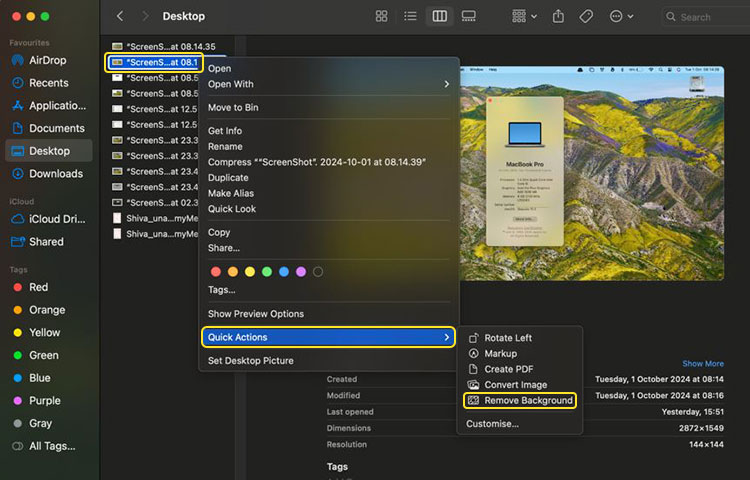Viewport: 750px width, 480px height.
Task: Choose the red tag colour dot
Action: coord(214,271)
